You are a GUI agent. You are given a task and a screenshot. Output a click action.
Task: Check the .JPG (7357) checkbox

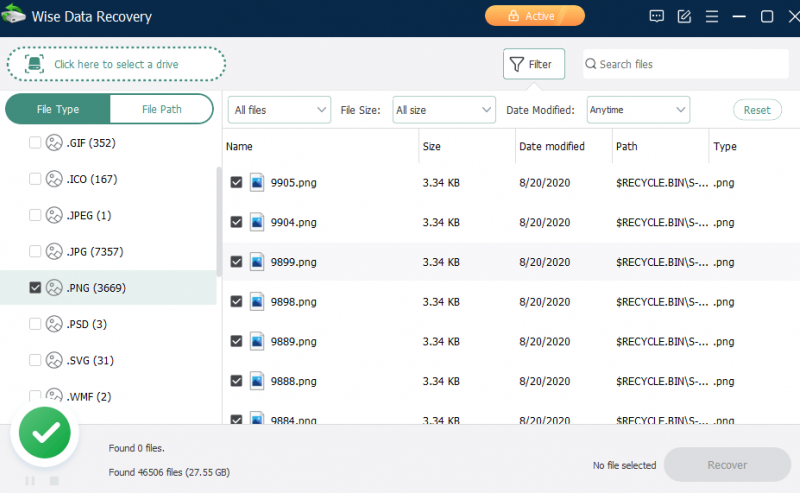35,251
